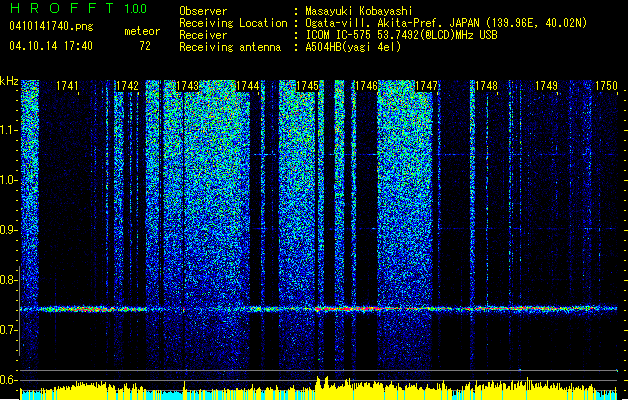Click the 1744 time marker
The height and width of the screenshot is (400, 629).
(247, 86)
